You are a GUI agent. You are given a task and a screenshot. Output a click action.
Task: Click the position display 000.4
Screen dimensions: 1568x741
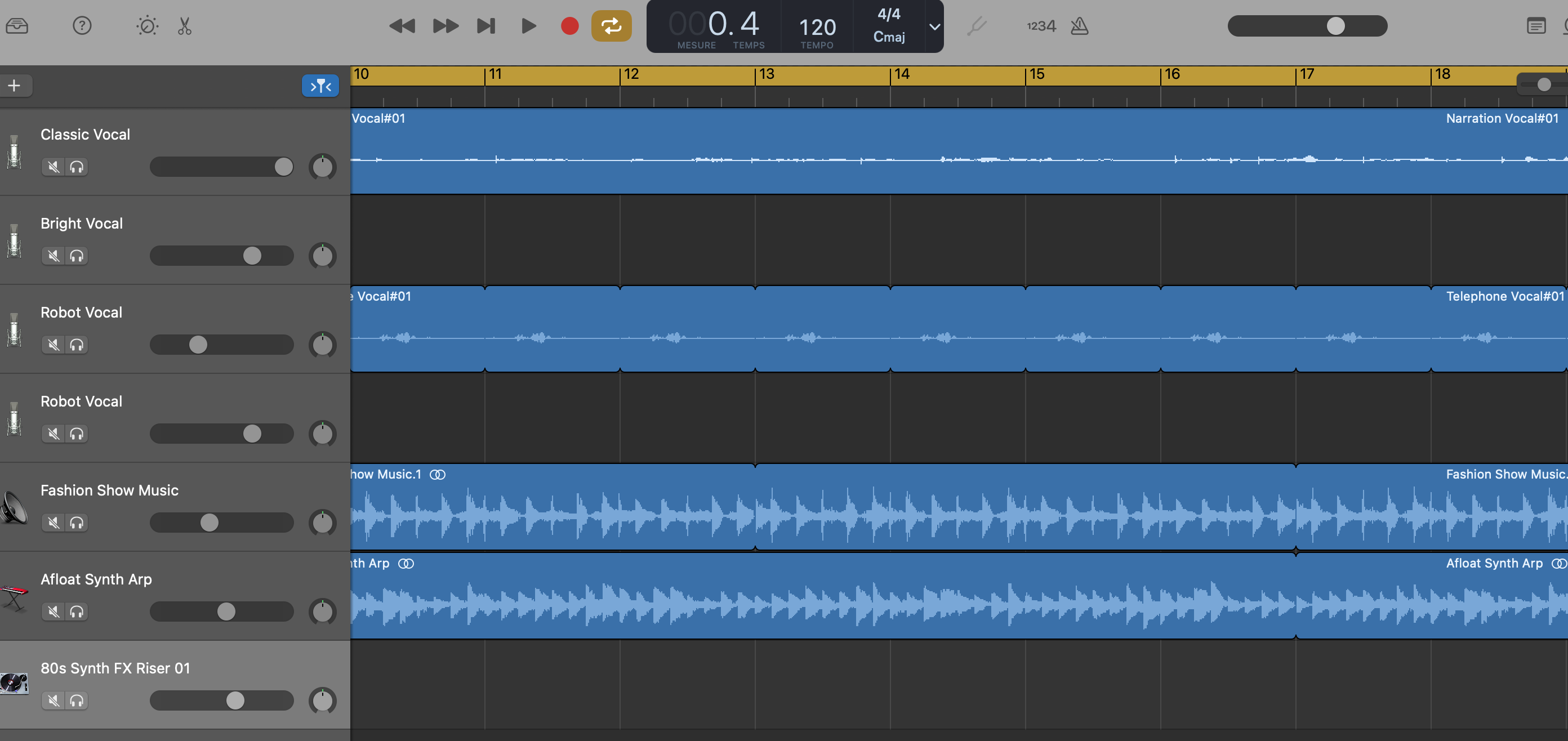[x=714, y=24]
